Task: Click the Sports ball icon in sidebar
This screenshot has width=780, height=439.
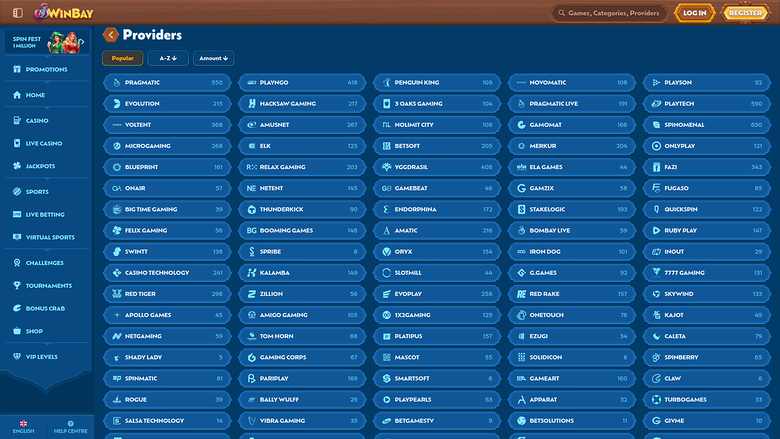Action: coord(16,191)
